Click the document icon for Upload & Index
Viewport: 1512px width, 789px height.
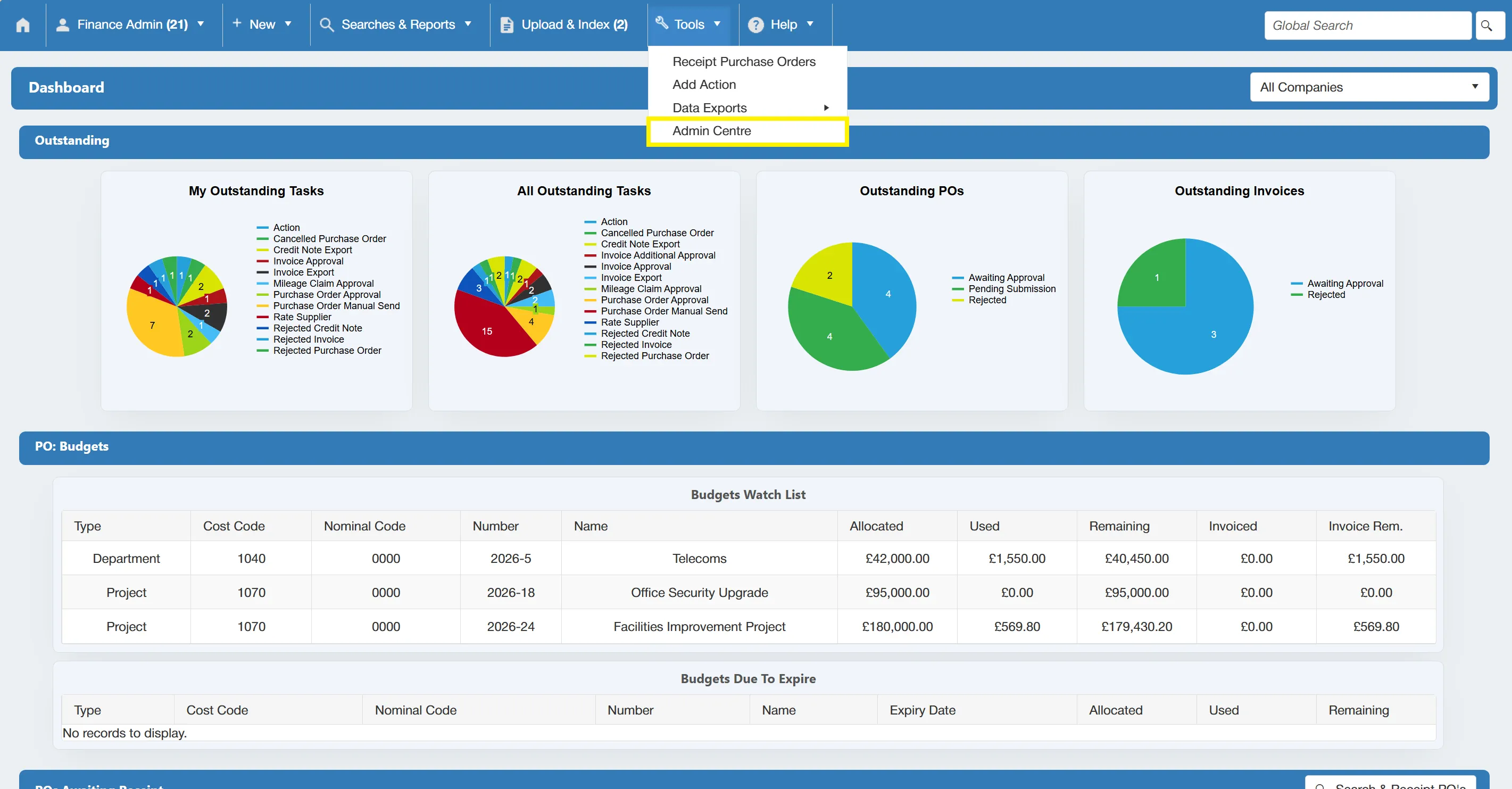pyautogui.click(x=506, y=24)
